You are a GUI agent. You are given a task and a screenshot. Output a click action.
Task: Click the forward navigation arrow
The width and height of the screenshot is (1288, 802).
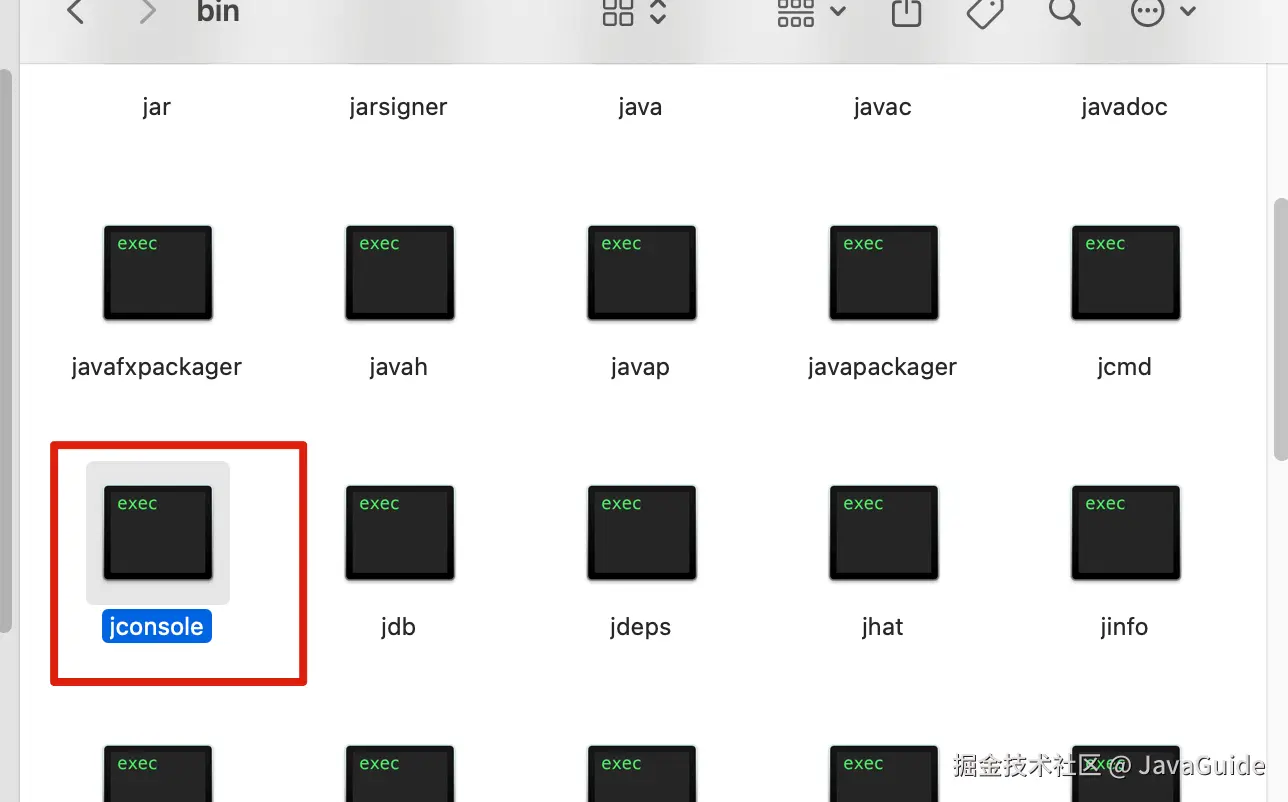coord(146,14)
